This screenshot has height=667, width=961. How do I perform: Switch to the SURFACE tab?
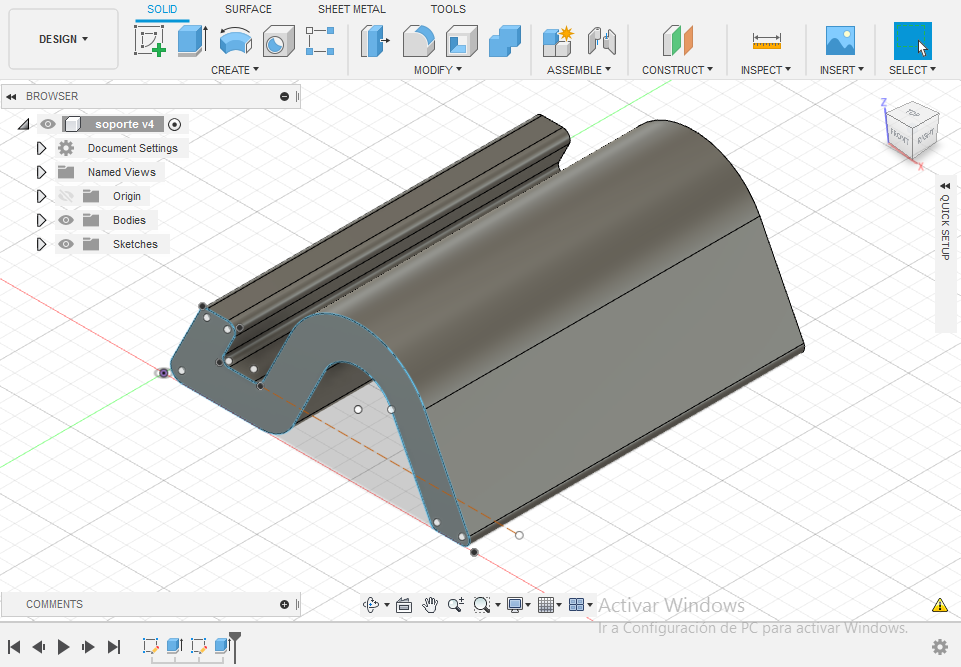coord(248,9)
